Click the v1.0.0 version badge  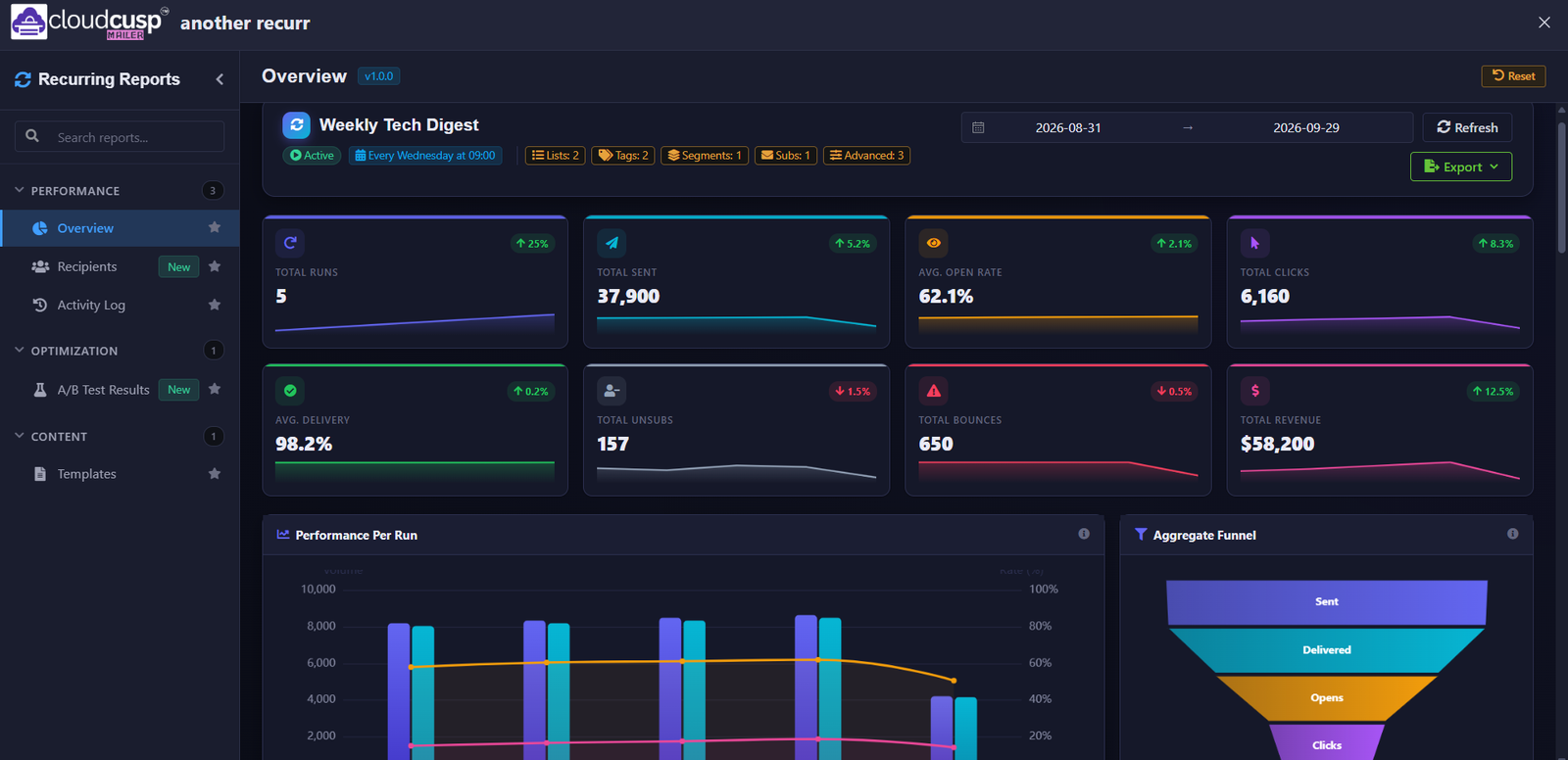378,76
